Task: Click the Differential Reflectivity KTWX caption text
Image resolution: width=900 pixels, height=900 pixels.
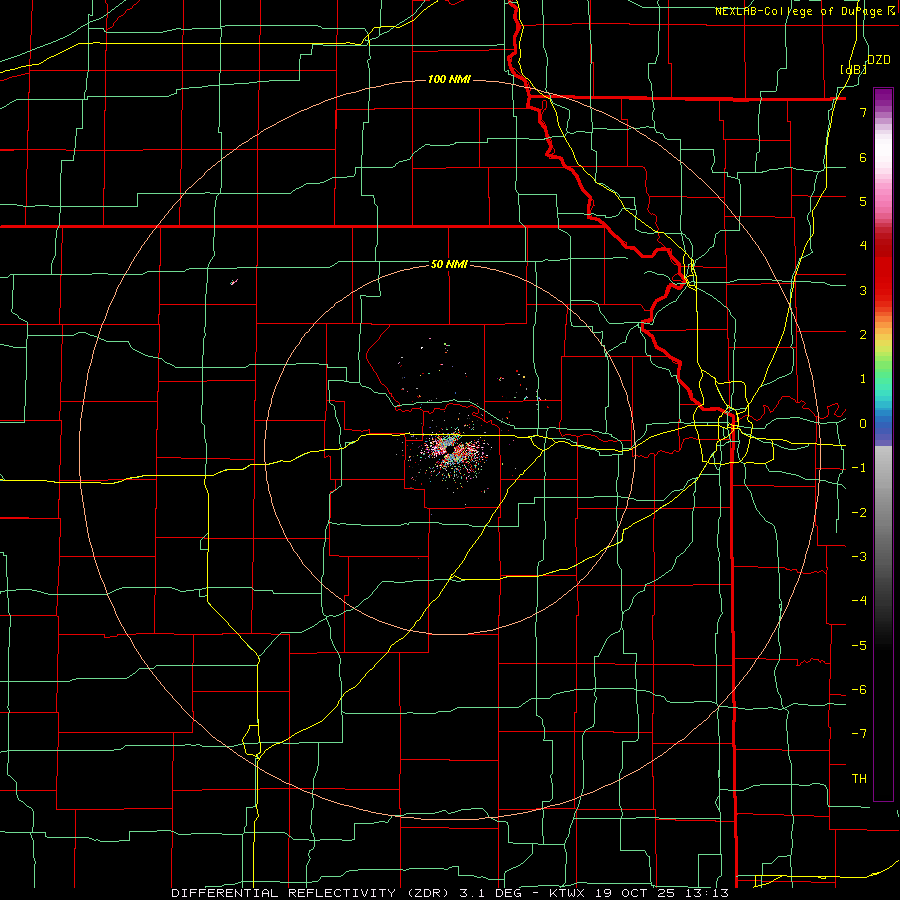Action: 450,893
